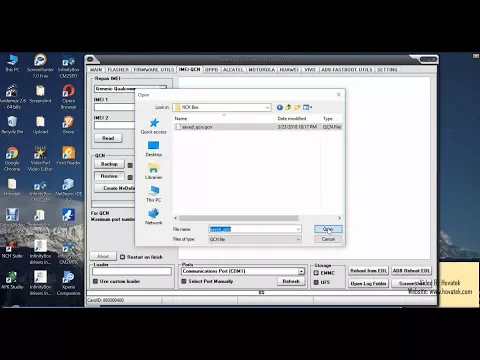Image resolution: width=480 pixels, height=360 pixels.
Task: Switch to FLASHER tab
Action: click(118, 70)
